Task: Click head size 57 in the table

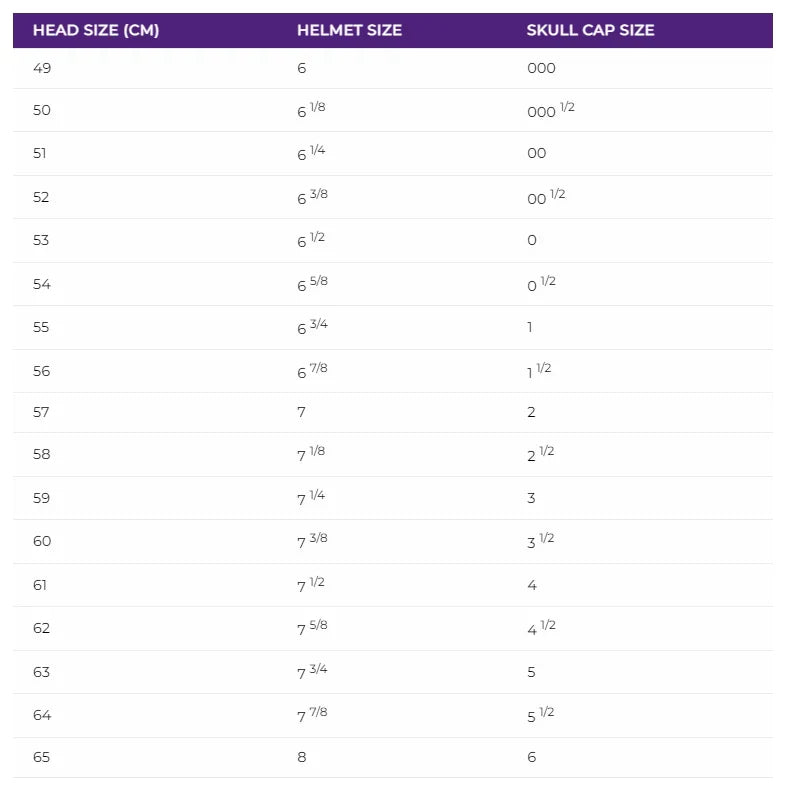Action: click(x=41, y=412)
